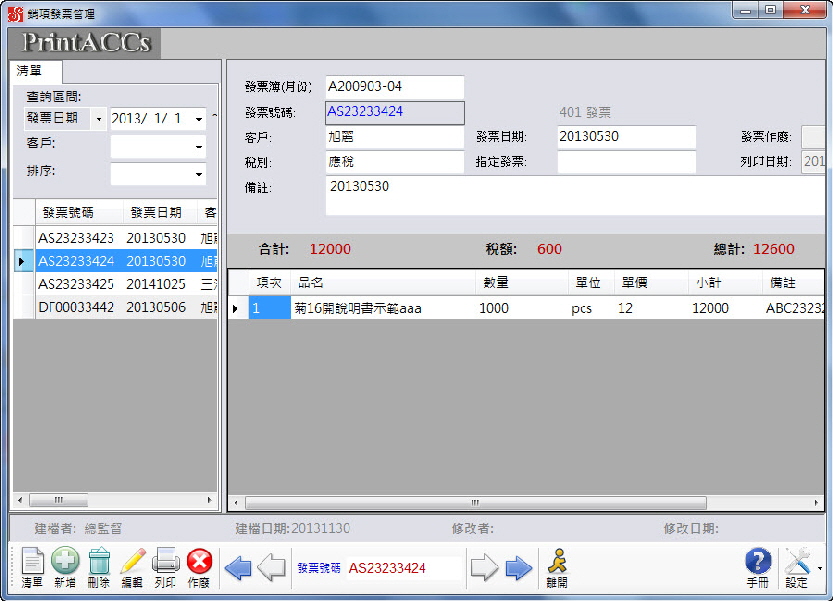Click the 列印 printer icon
The width and height of the screenshot is (833, 601).
coord(165,567)
